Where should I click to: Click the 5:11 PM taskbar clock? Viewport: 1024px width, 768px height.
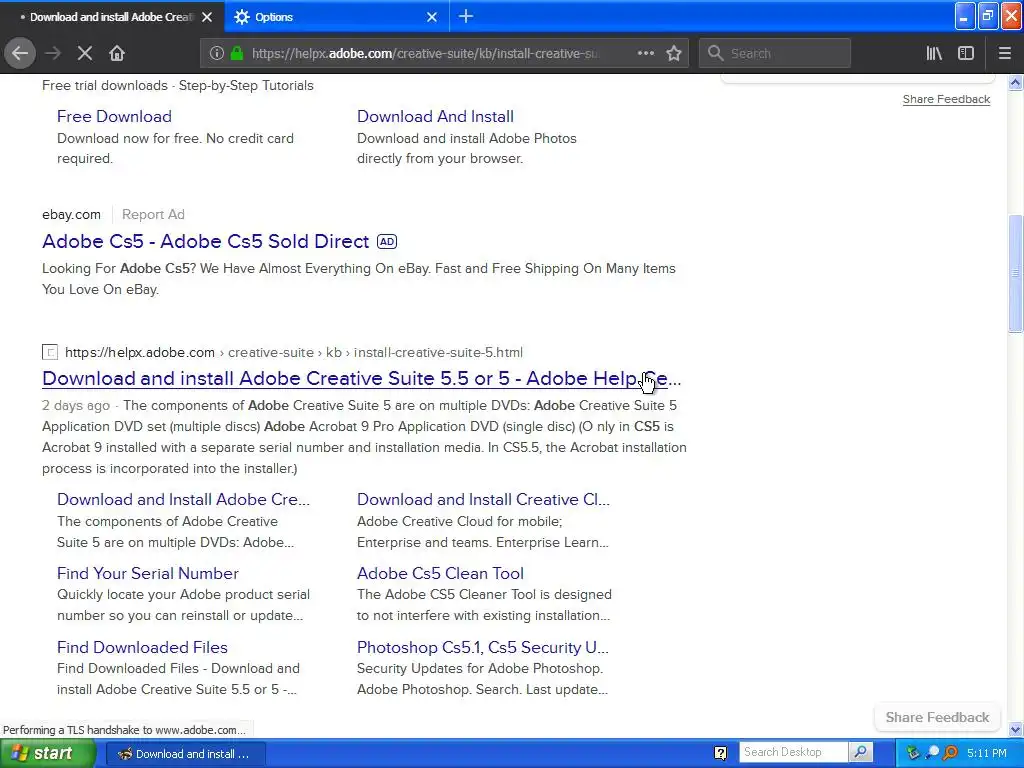coord(987,754)
